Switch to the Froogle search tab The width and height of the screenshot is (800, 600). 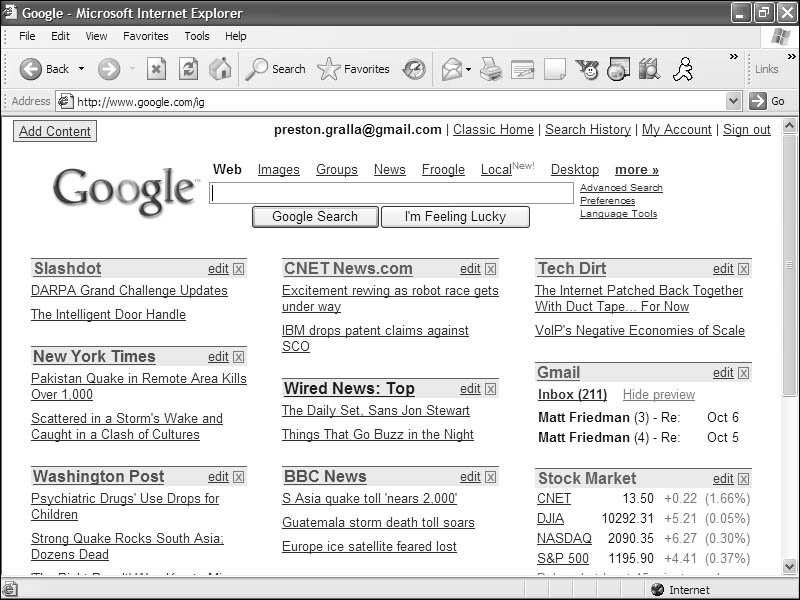click(x=443, y=170)
